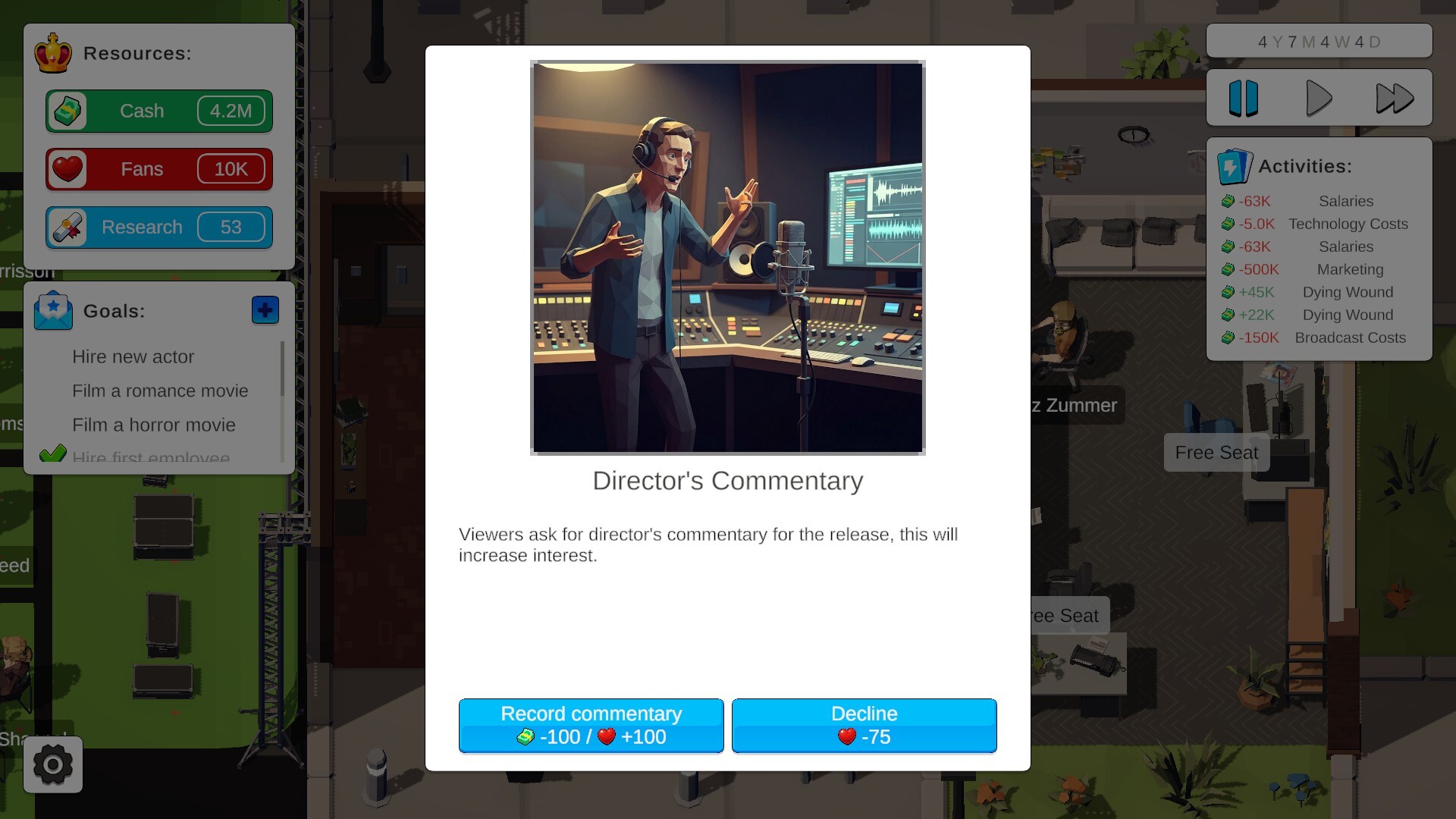
Task: Select the cash money stack icon
Action: pos(69,111)
